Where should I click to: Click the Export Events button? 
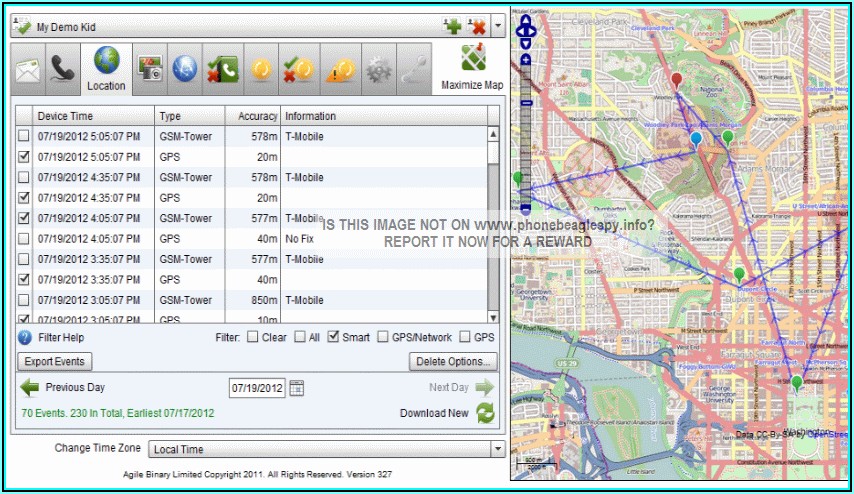coord(55,361)
